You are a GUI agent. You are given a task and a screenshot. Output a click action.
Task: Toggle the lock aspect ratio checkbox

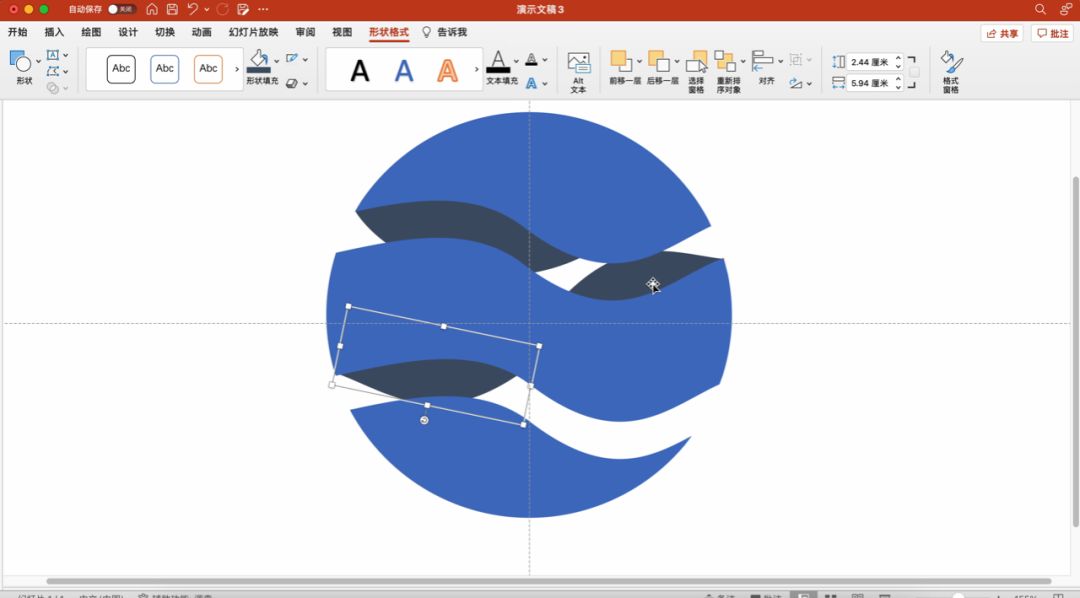pos(914,72)
